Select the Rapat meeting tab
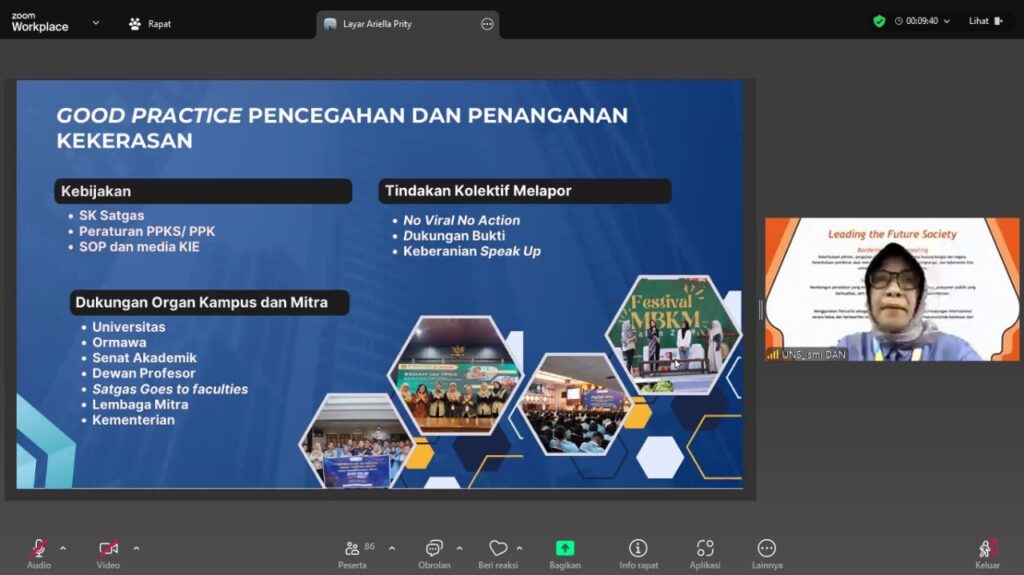Viewport: 1024px width, 575px height. (x=150, y=24)
